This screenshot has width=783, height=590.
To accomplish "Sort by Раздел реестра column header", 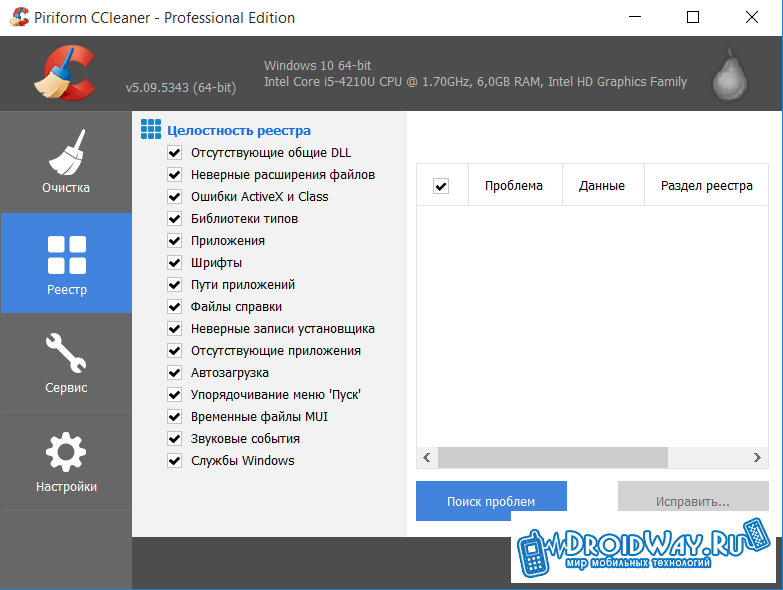I will point(706,185).
